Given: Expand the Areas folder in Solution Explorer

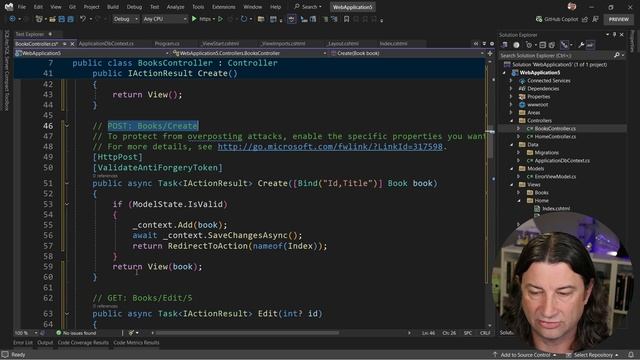Looking at the screenshot, I should [512, 113].
